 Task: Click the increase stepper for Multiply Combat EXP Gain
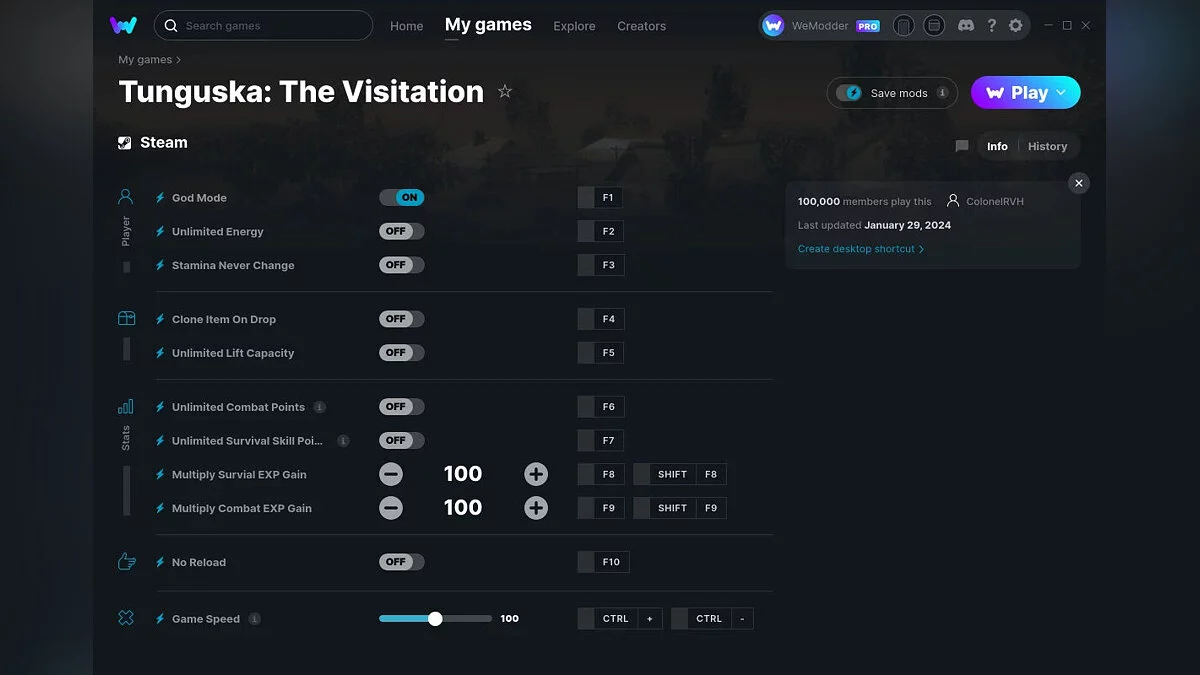pos(536,507)
